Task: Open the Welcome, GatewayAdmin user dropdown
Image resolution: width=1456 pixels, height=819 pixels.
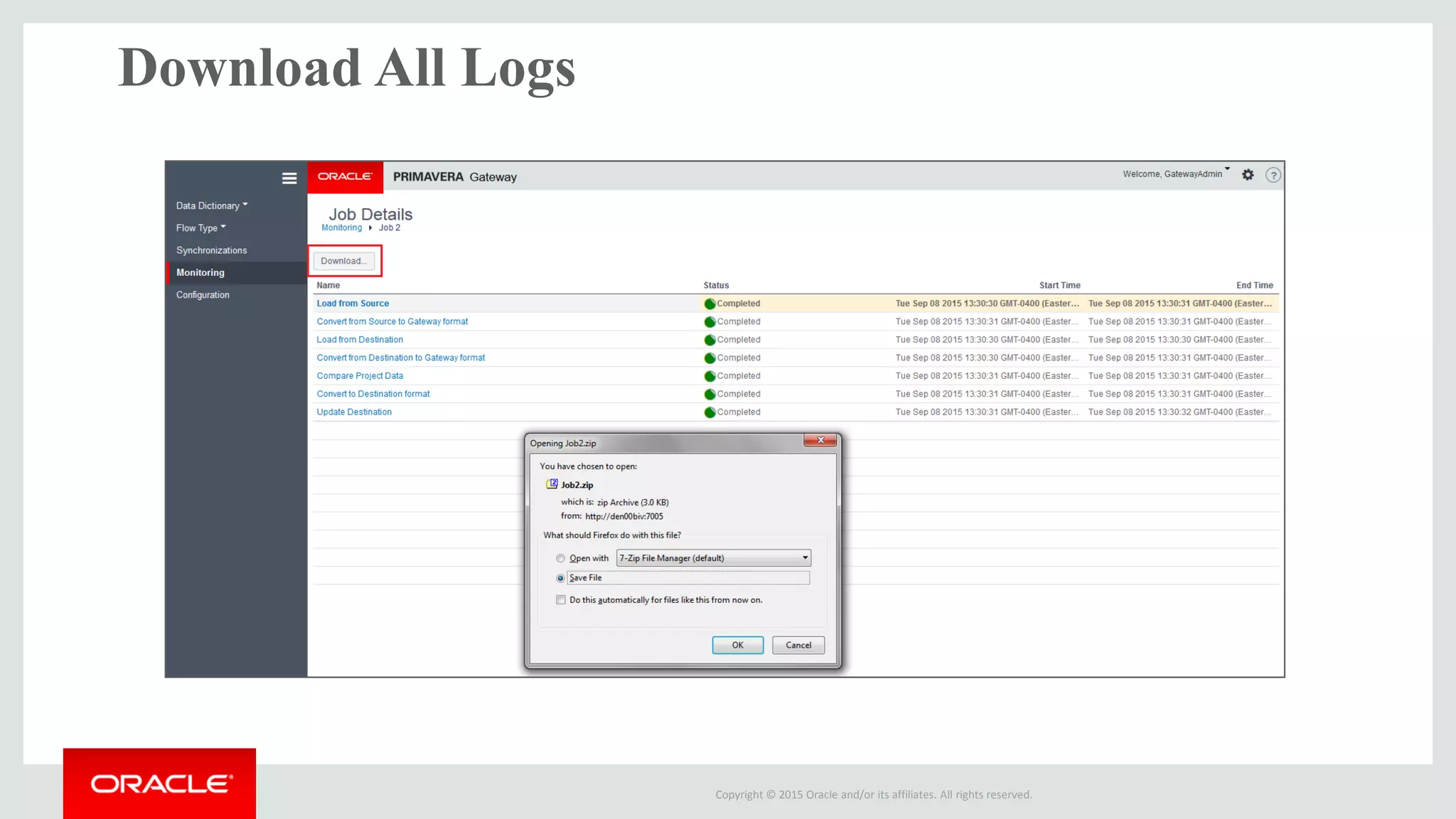Action: coord(1176,174)
